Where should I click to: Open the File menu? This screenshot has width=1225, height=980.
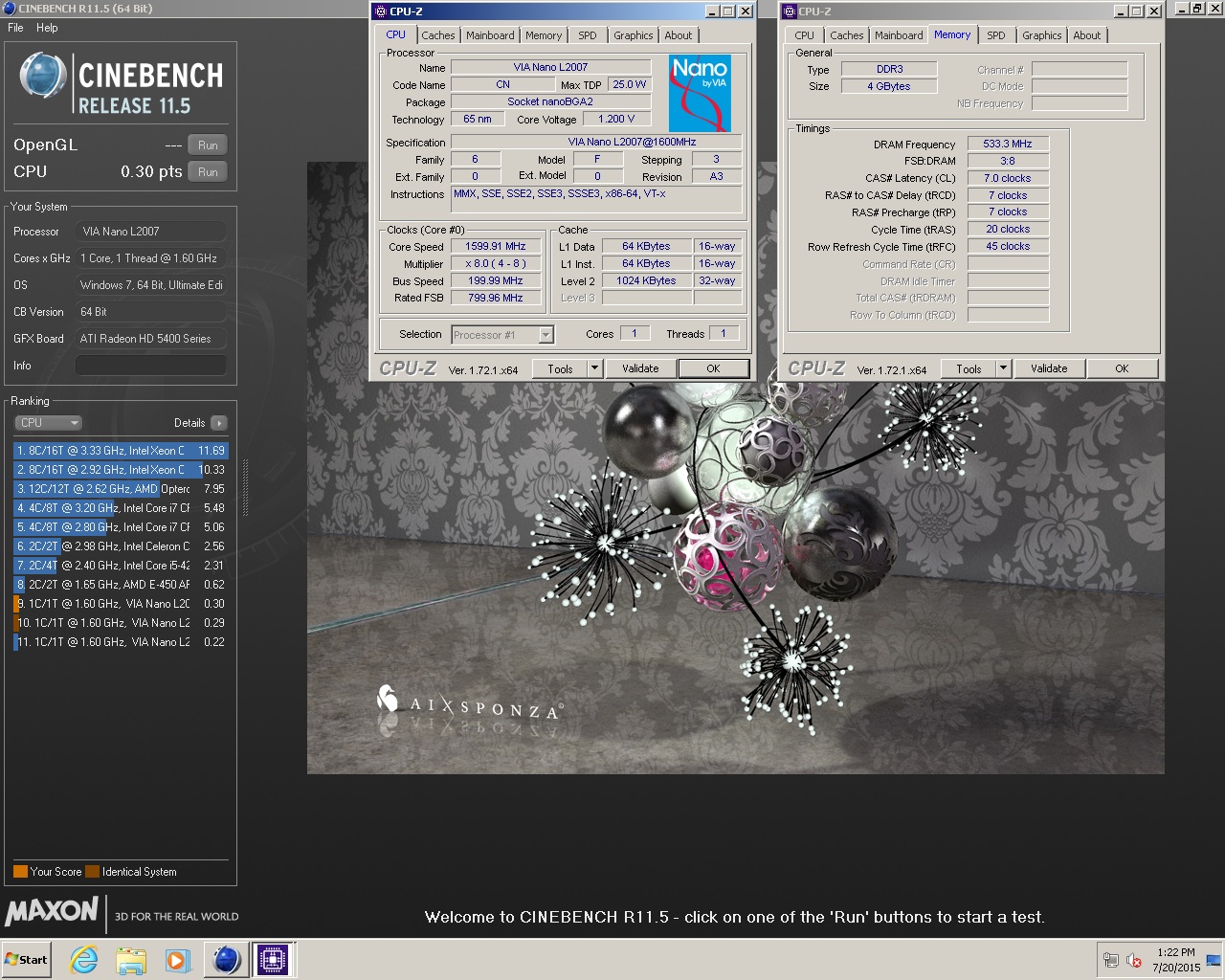coord(15,28)
